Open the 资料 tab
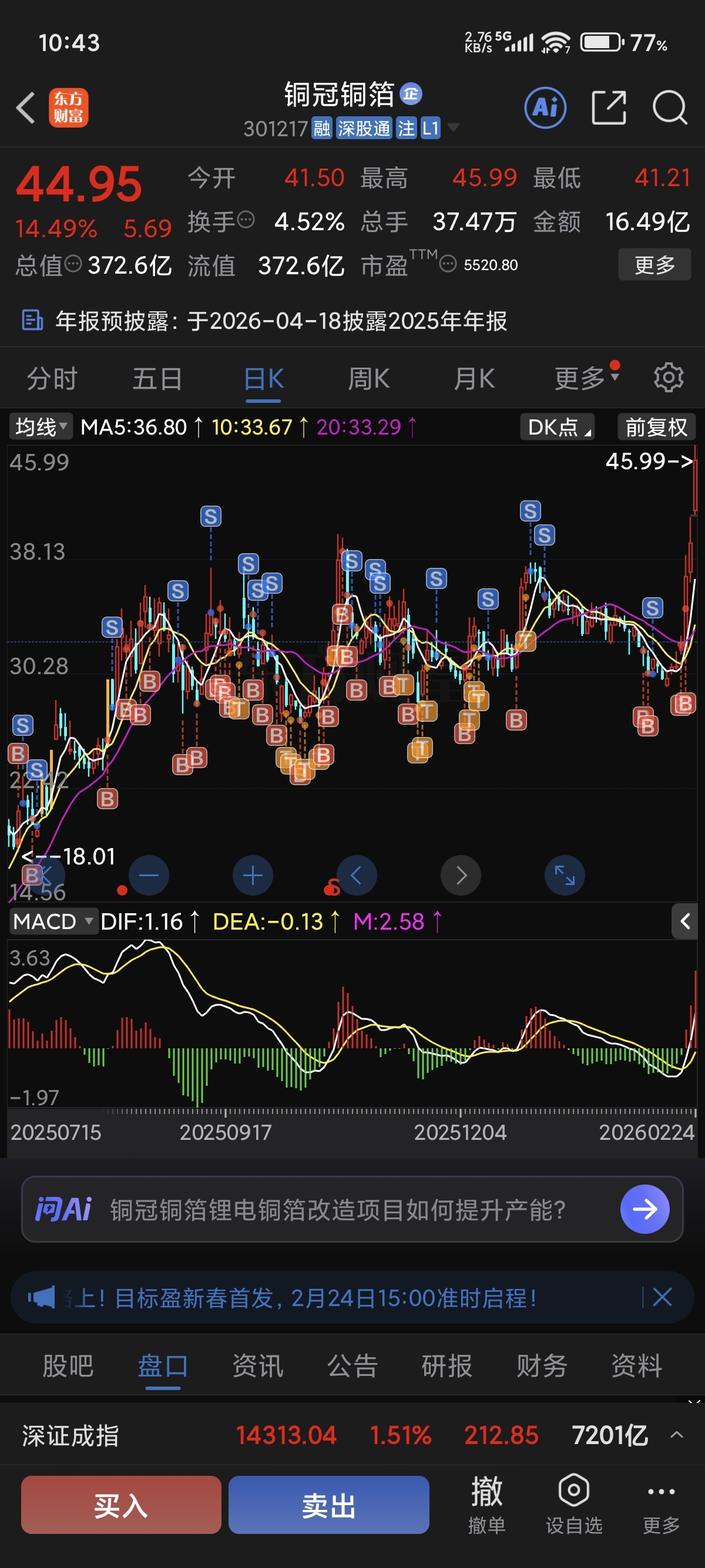The width and height of the screenshot is (705, 1568). pyautogui.click(x=637, y=1365)
